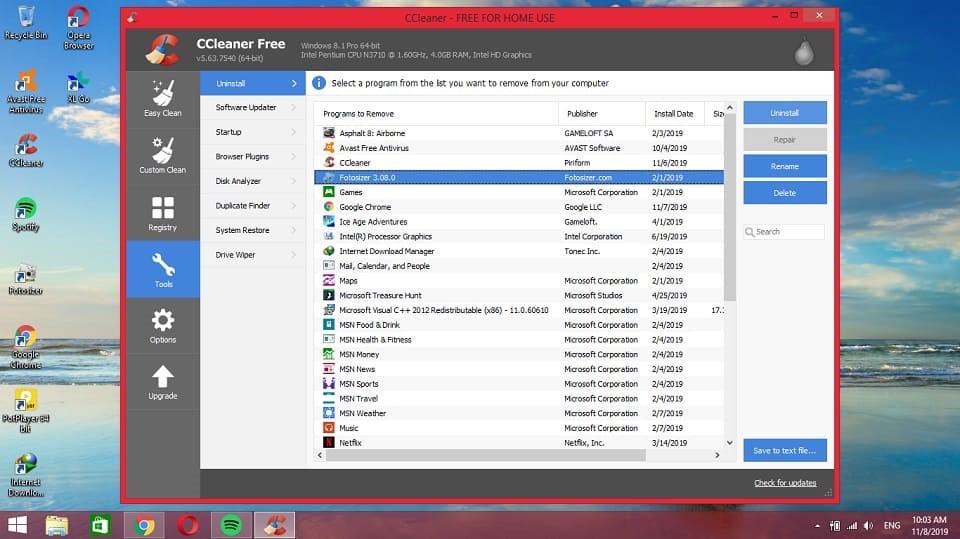Select MSN Weather row
960x539 pixels.
click(519, 413)
